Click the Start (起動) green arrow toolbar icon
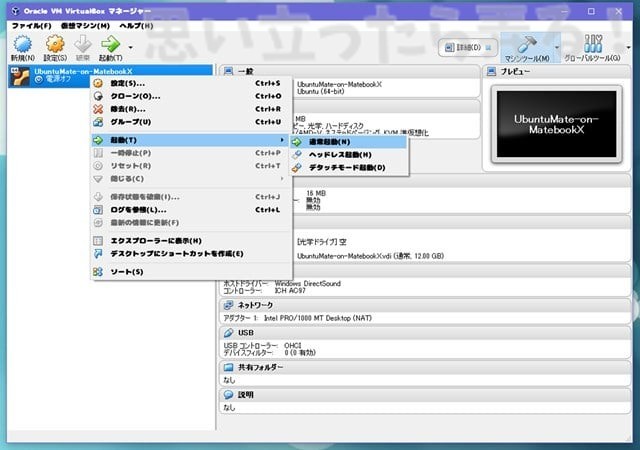The image size is (640, 450). 110,44
